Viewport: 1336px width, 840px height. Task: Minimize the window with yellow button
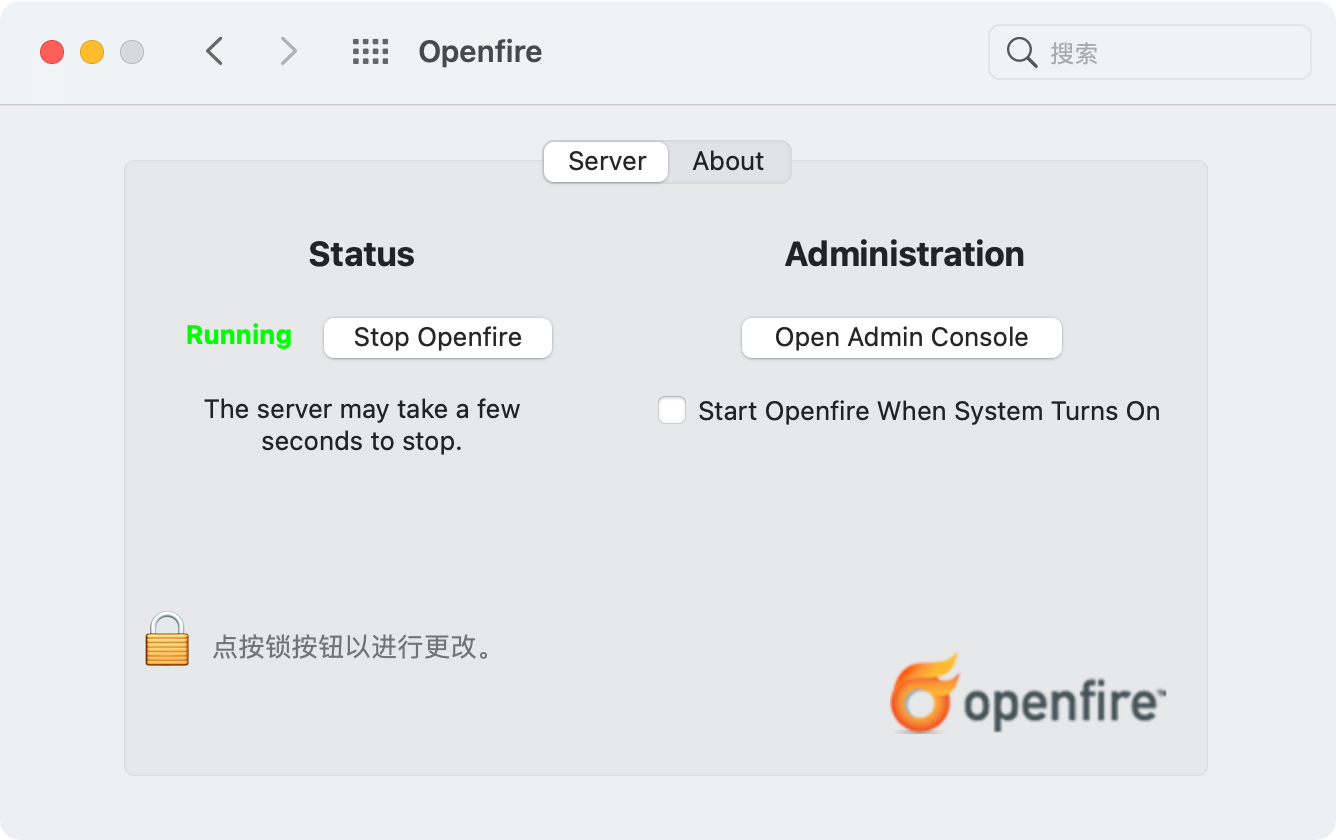(92, 52)
